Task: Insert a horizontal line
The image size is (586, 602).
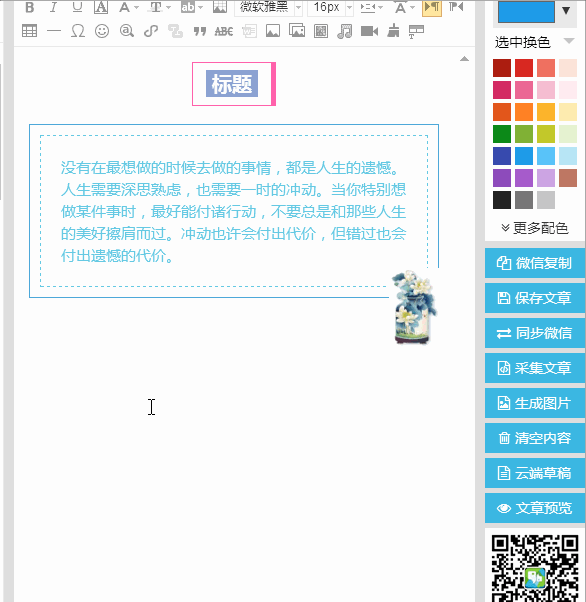Action: click(x=54, y=31)
